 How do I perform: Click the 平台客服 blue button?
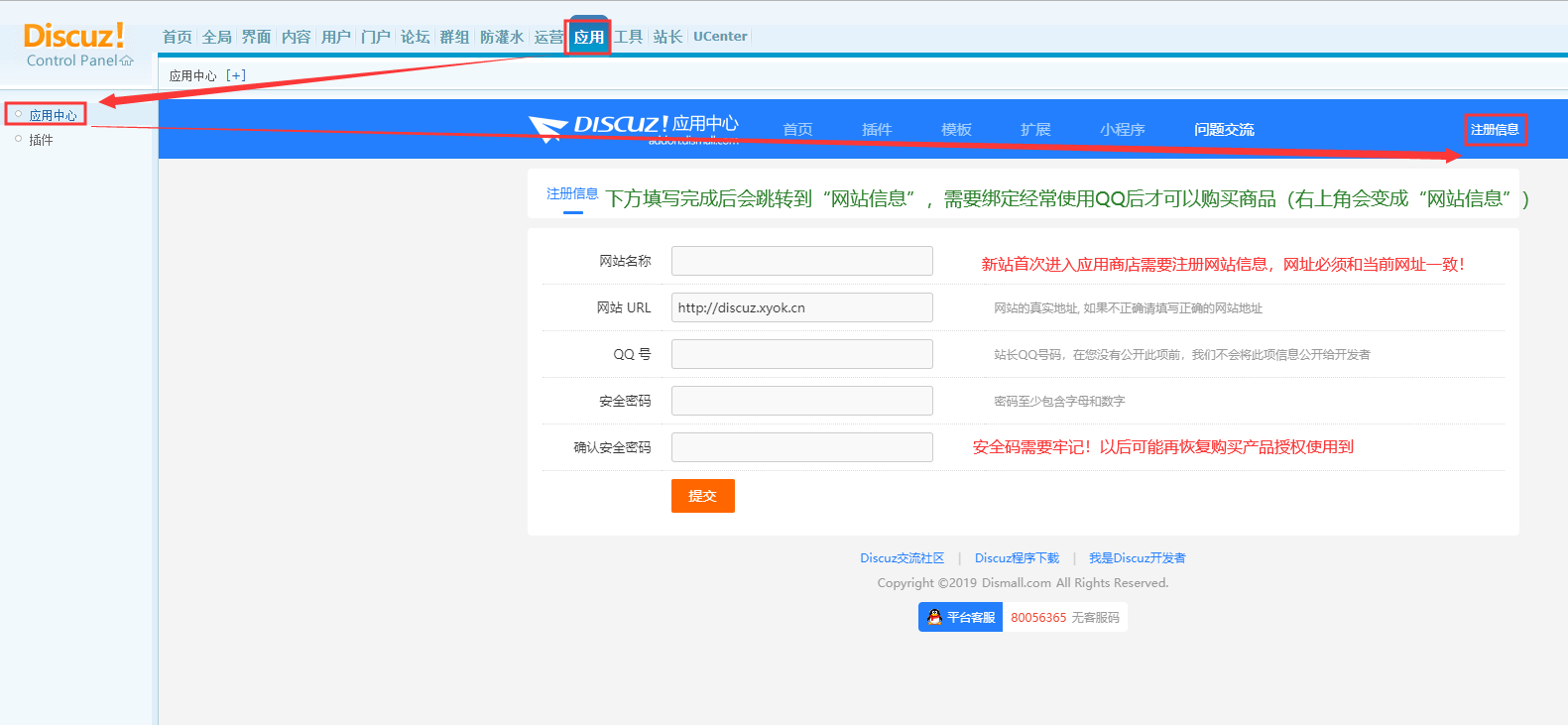[960, 617]
